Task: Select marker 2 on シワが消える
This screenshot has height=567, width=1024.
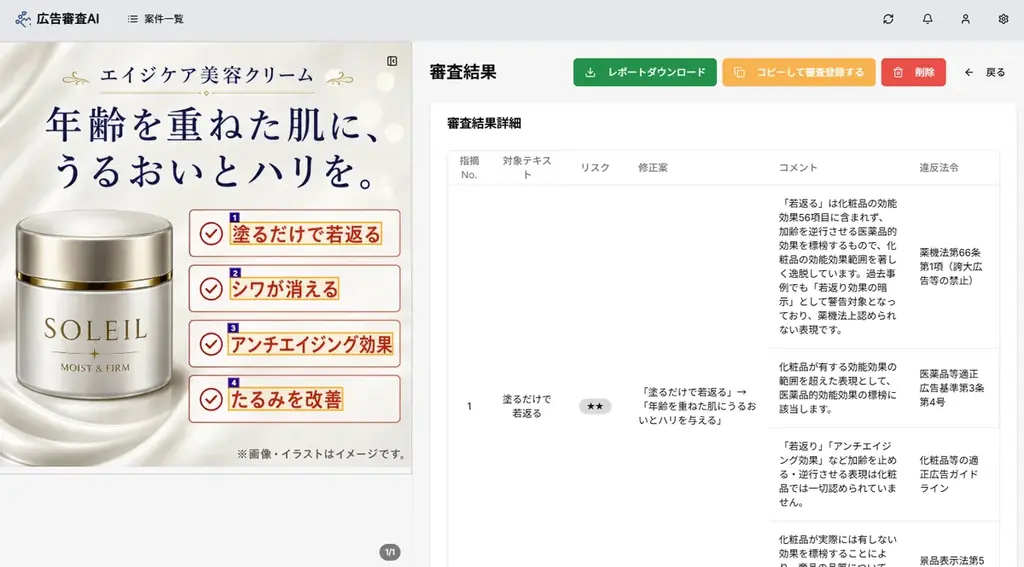Action: tap(235, 273)
